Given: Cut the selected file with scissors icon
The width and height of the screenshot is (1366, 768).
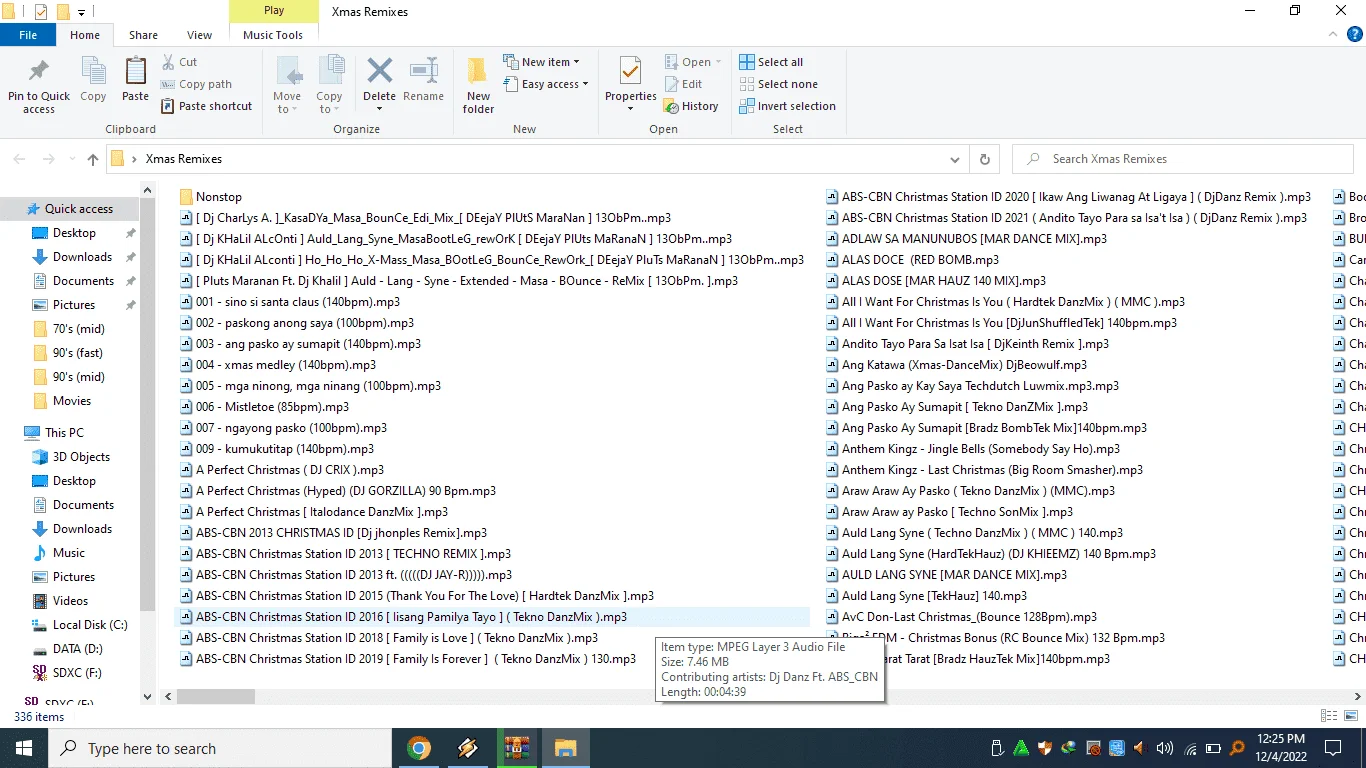Looking at the screenshot, I should click(178, 62).
